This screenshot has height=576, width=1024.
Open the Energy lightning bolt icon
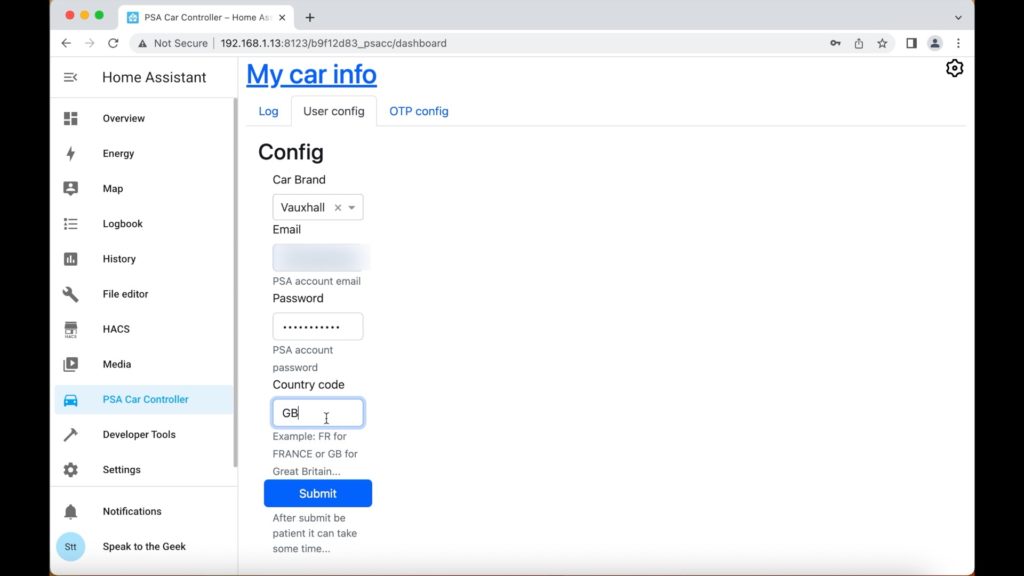(71, 153)
